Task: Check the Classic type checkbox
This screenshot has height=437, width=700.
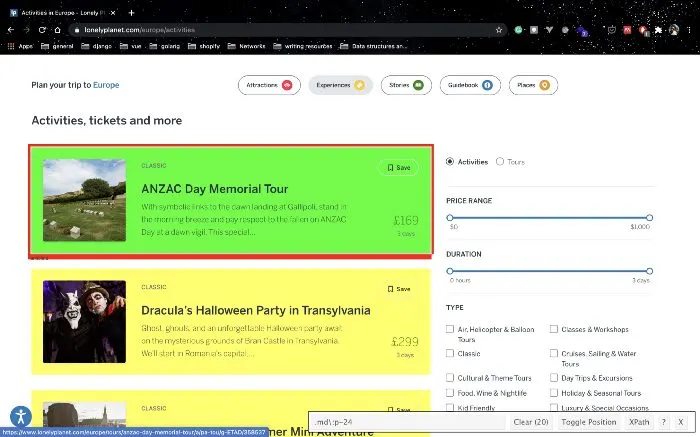Action: [450, 353]
